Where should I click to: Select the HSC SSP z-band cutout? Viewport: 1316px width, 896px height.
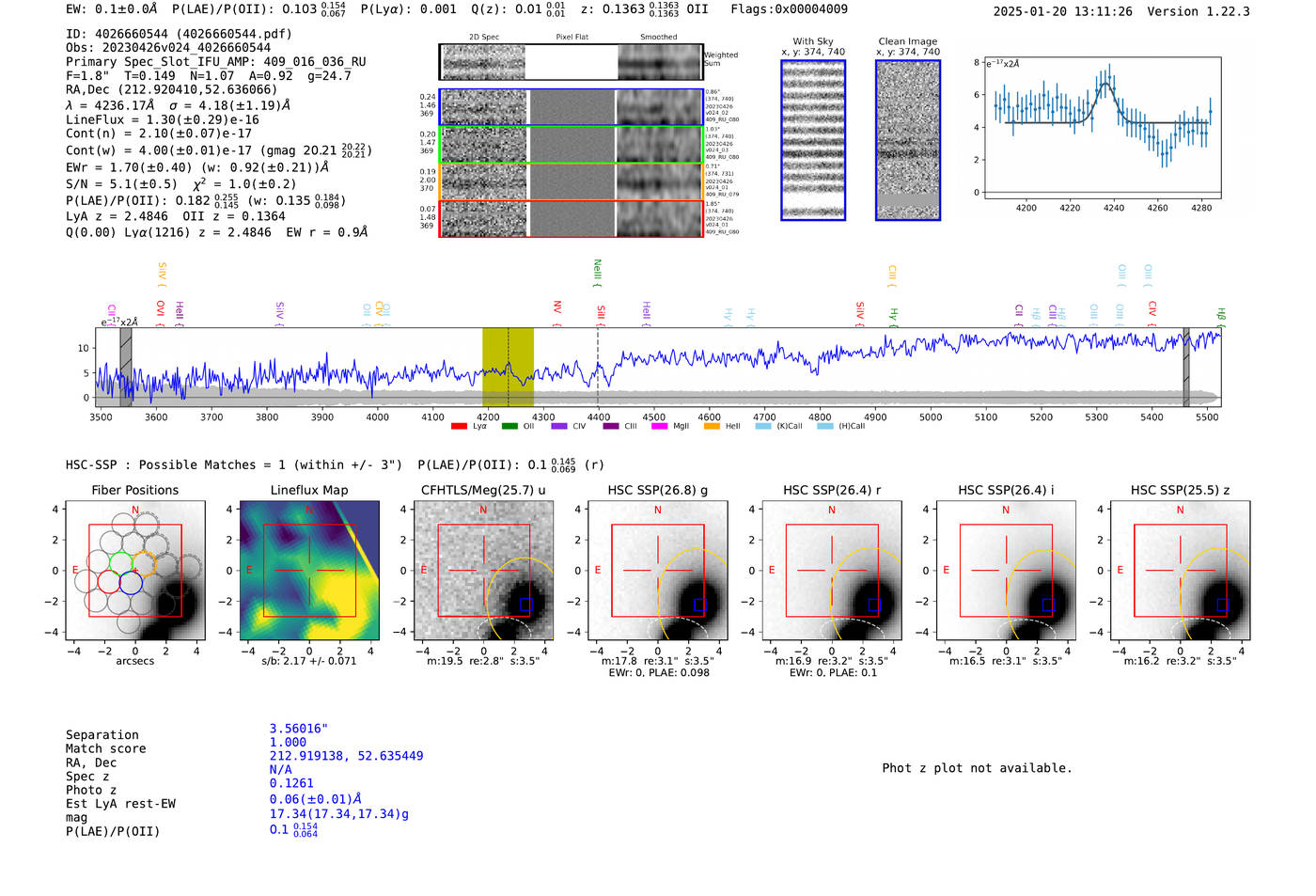1180,571
